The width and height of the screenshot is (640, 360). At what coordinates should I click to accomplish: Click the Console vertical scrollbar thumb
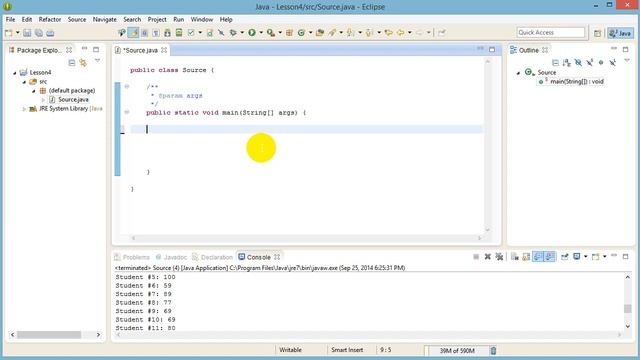628,309
